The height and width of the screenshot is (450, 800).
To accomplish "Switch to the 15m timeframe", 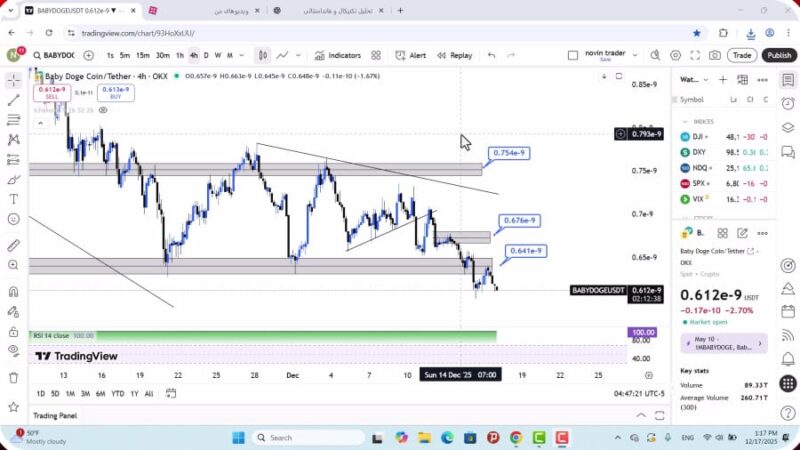I will click(143, 55).
